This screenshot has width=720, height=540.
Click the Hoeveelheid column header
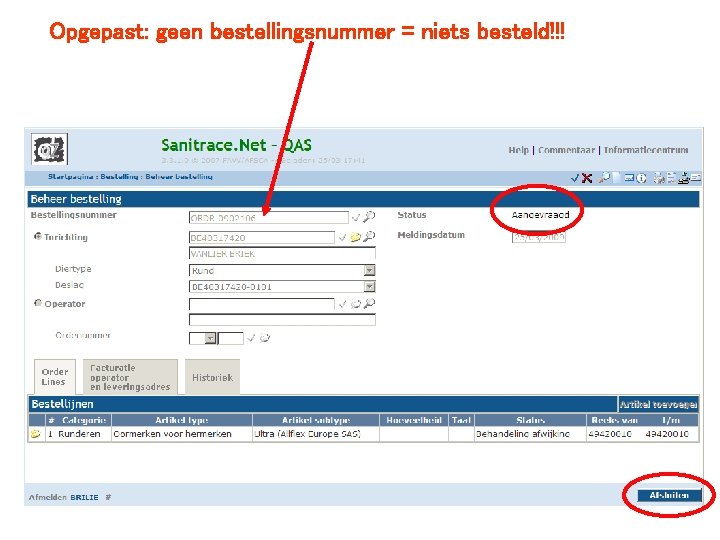pyautogui.click(x=414, y=420)
